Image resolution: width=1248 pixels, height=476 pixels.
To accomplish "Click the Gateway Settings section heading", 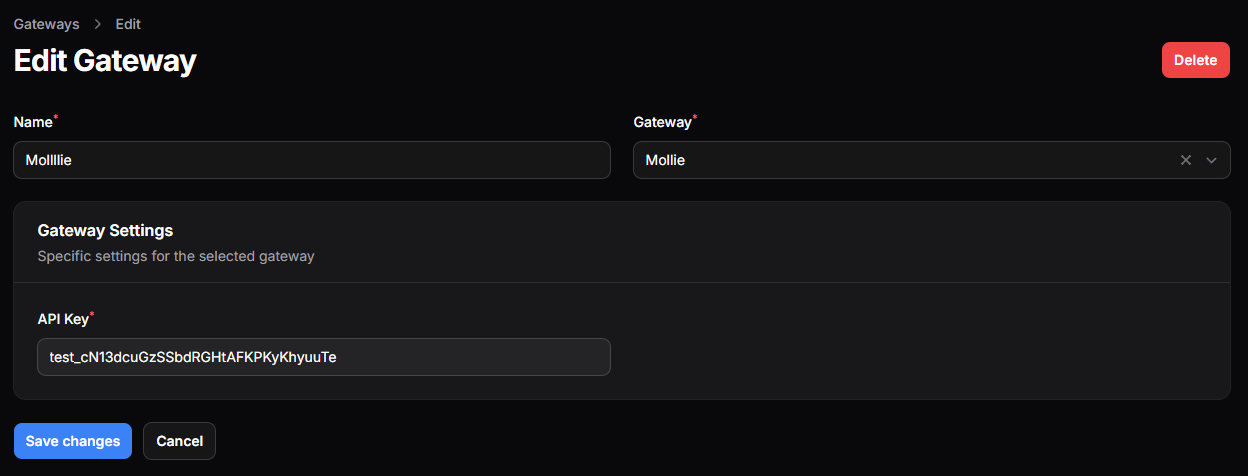I will pyautogui.click(x=105, y=231).
